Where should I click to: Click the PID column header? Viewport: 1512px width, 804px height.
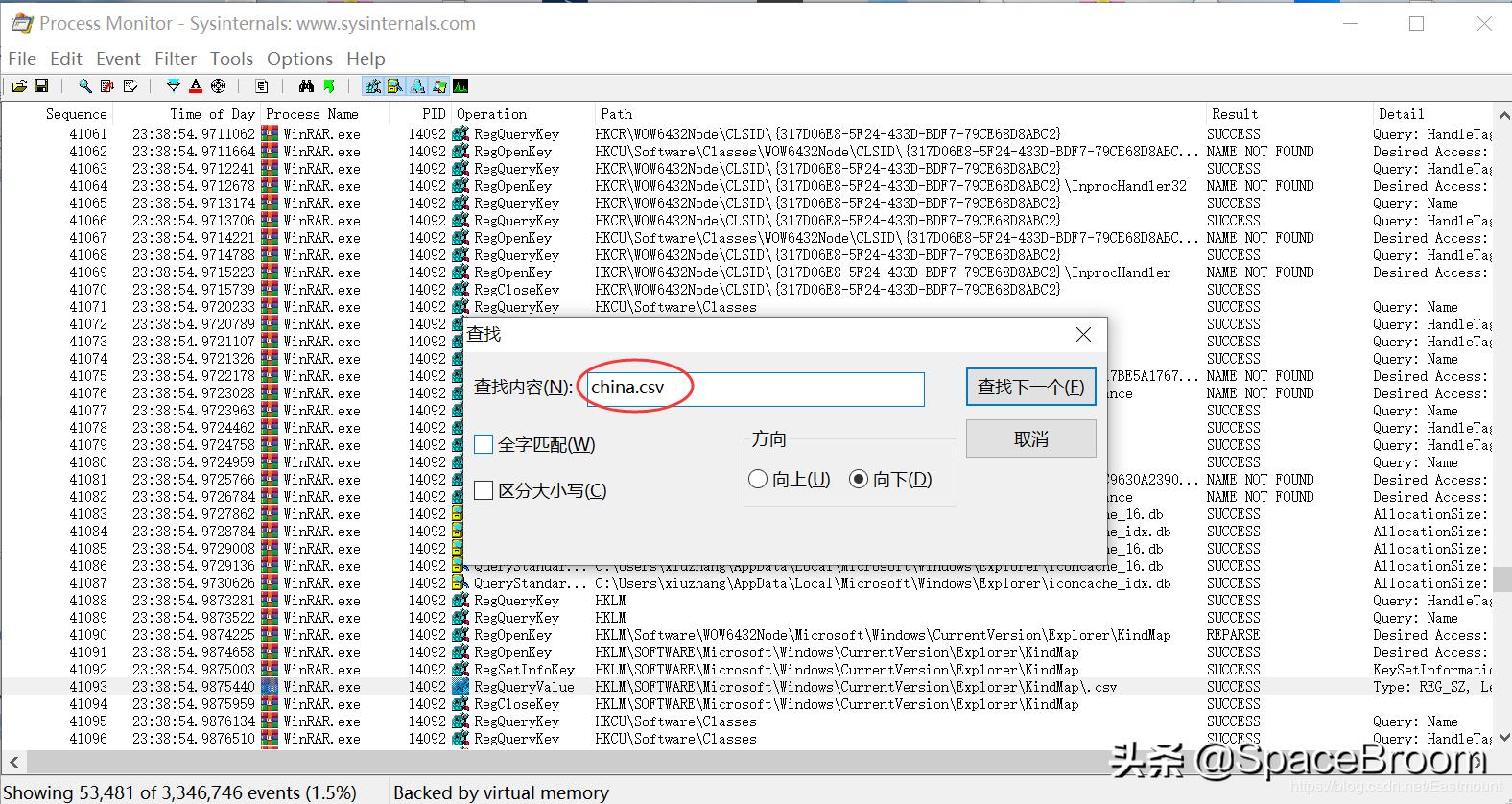(x=434, y=114)
